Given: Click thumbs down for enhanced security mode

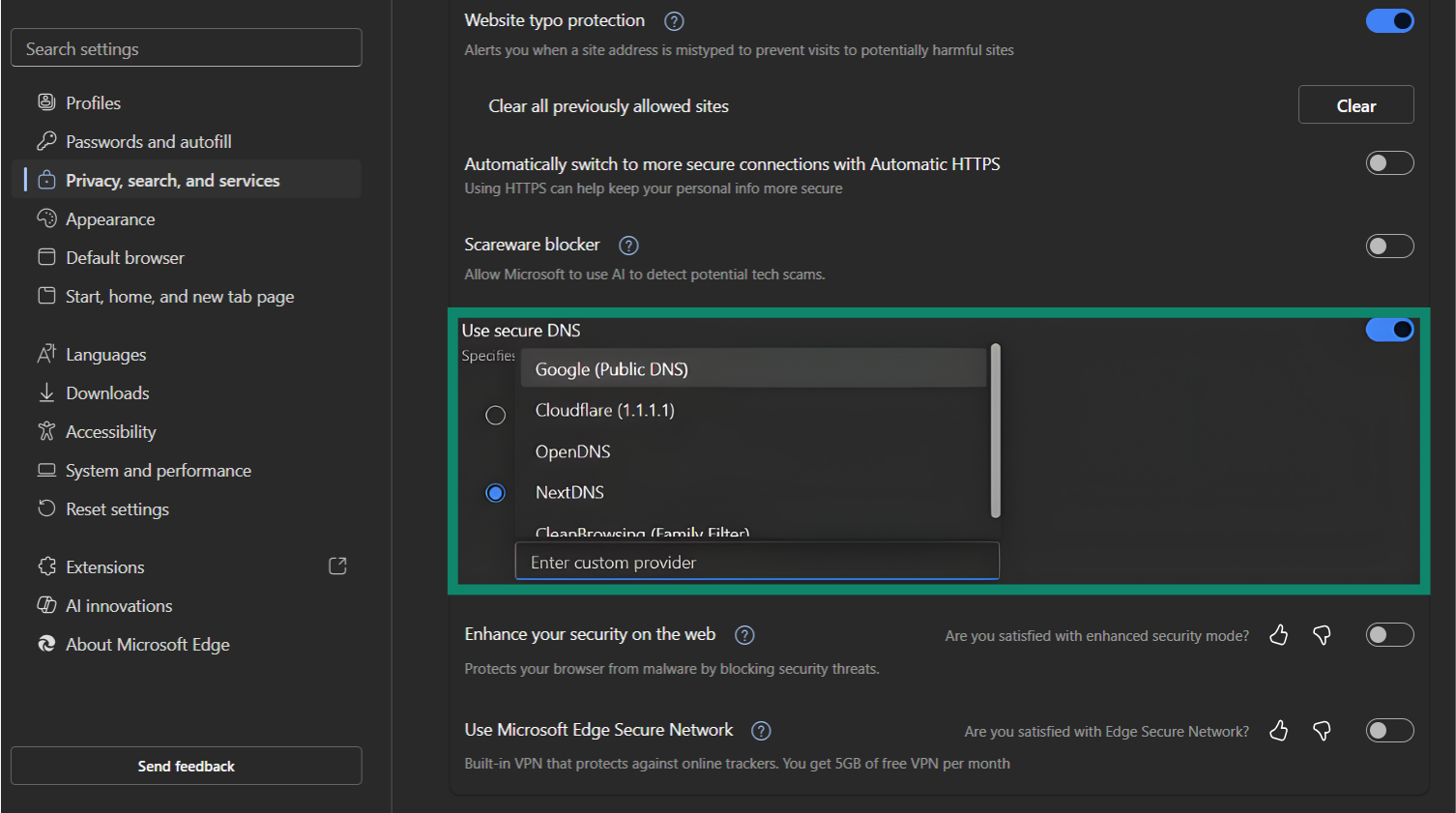Looking at the screenshot, I should point(1322,635).
